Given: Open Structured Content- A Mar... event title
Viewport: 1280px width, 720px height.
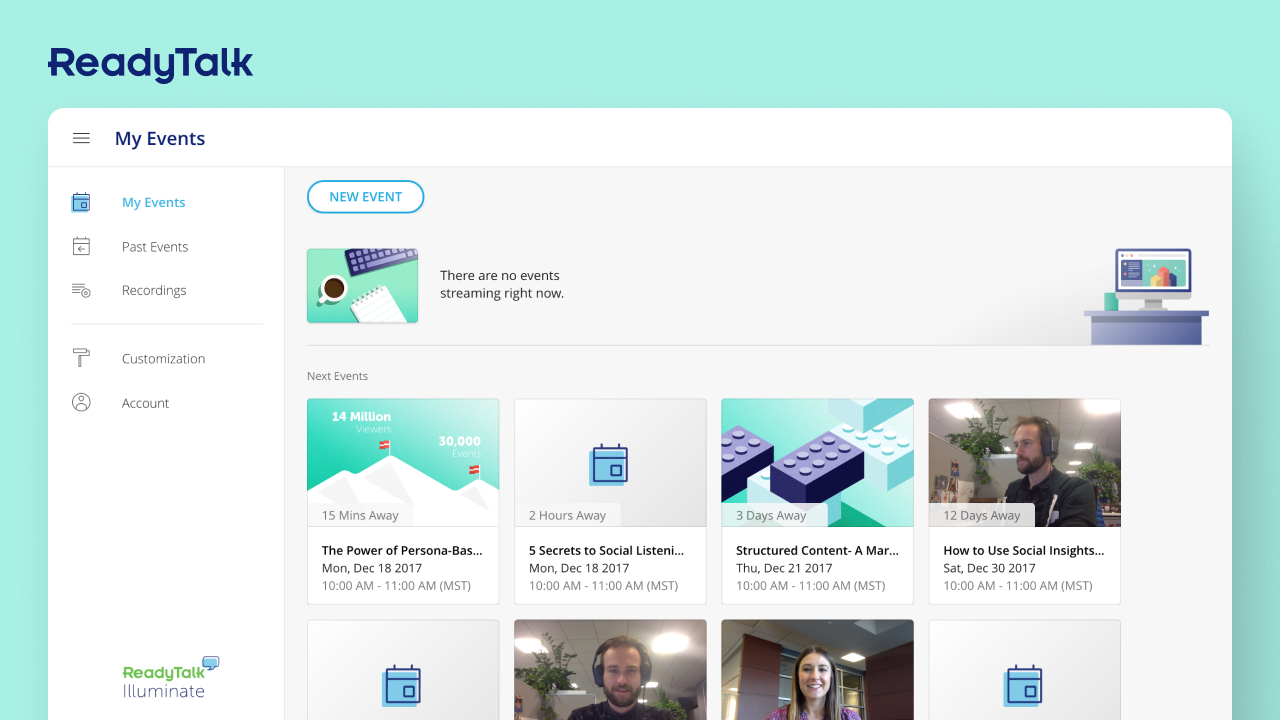Looking at the screenshot, I should coord(817,550).
